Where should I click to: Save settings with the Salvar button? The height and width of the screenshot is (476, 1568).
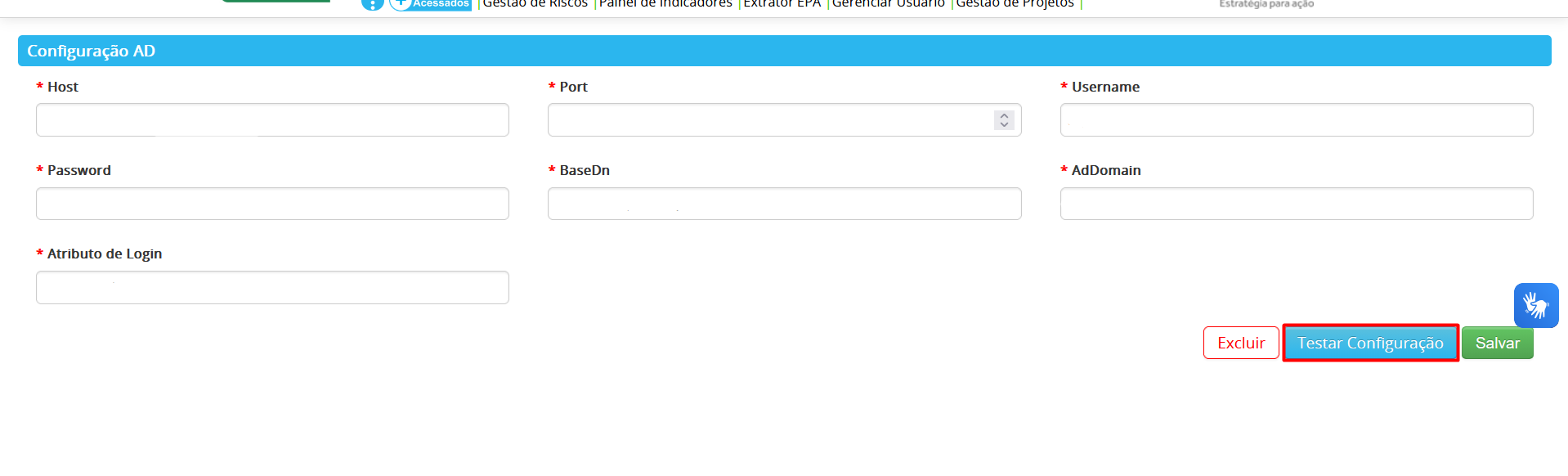[1497, 343]
